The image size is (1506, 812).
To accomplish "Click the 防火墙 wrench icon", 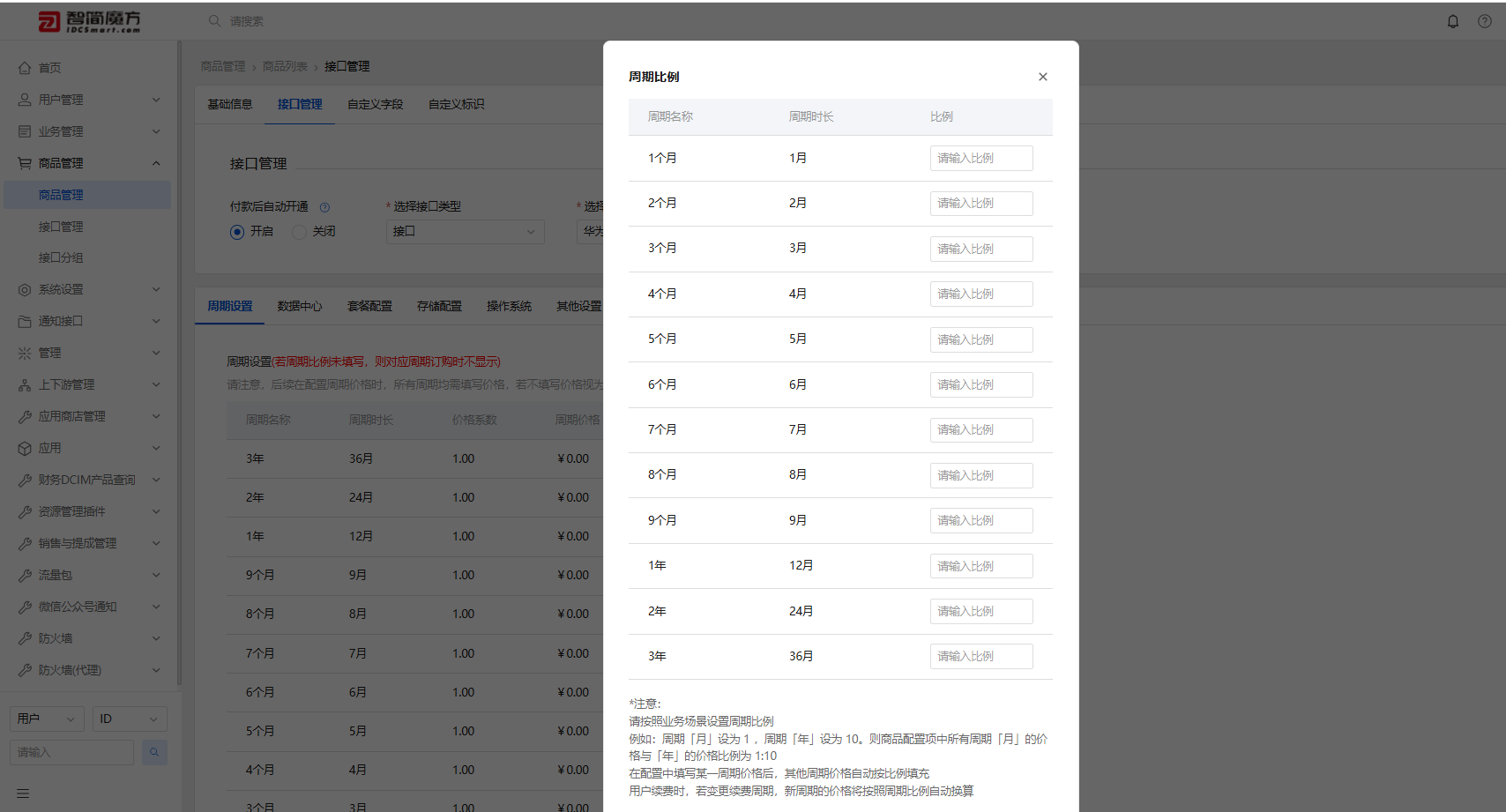I will (x=25, y=638).
